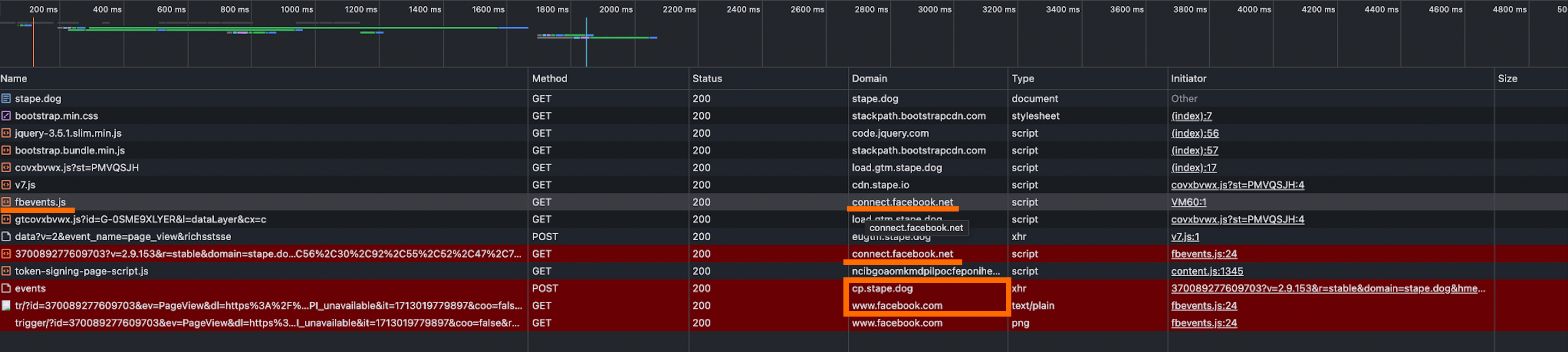Click the POST method cell for data?v=2 row
The height and width of the screenshot is (352, 1568).
[545, 236]
